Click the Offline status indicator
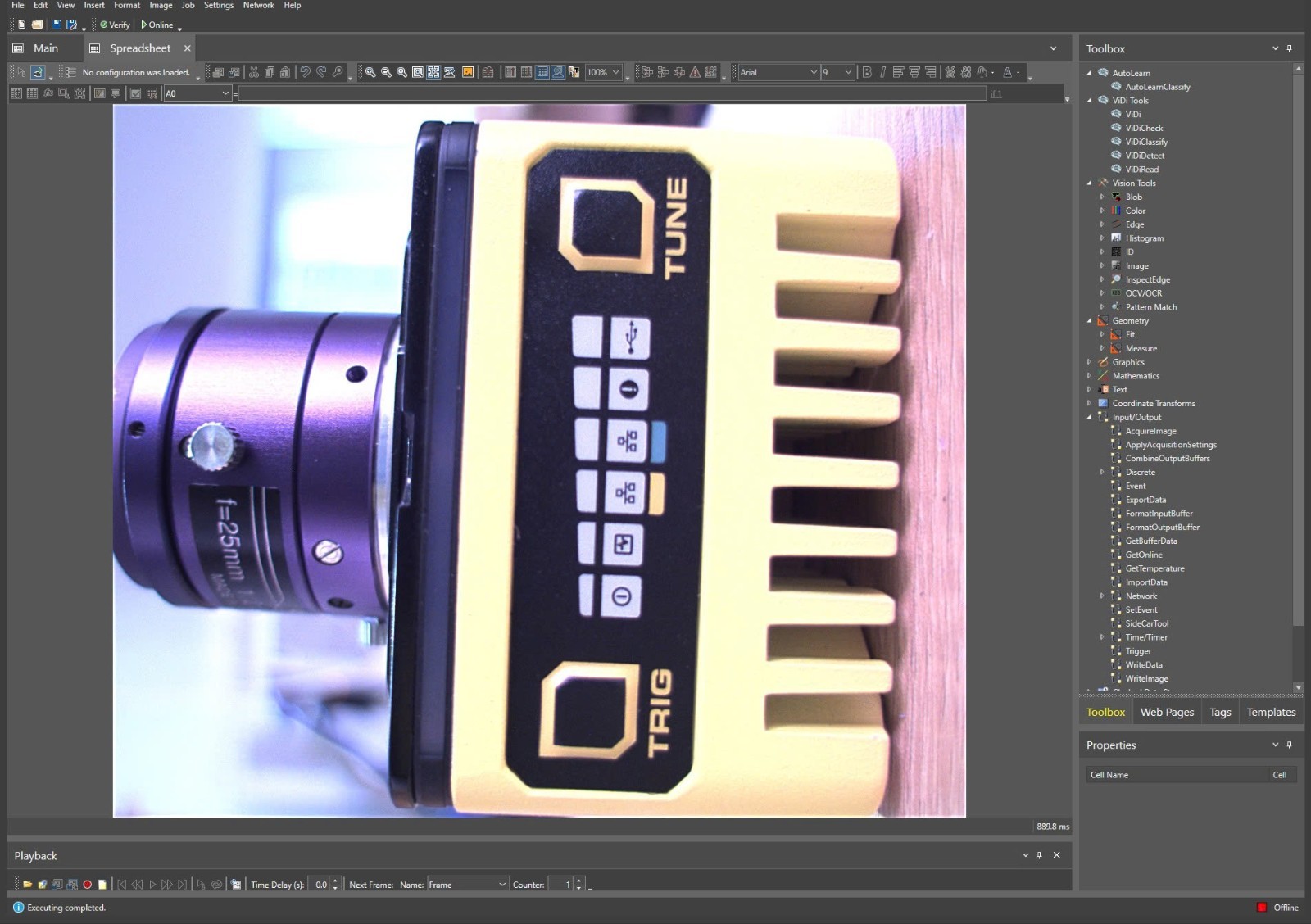1311x924 pixels. point(1278,908)
